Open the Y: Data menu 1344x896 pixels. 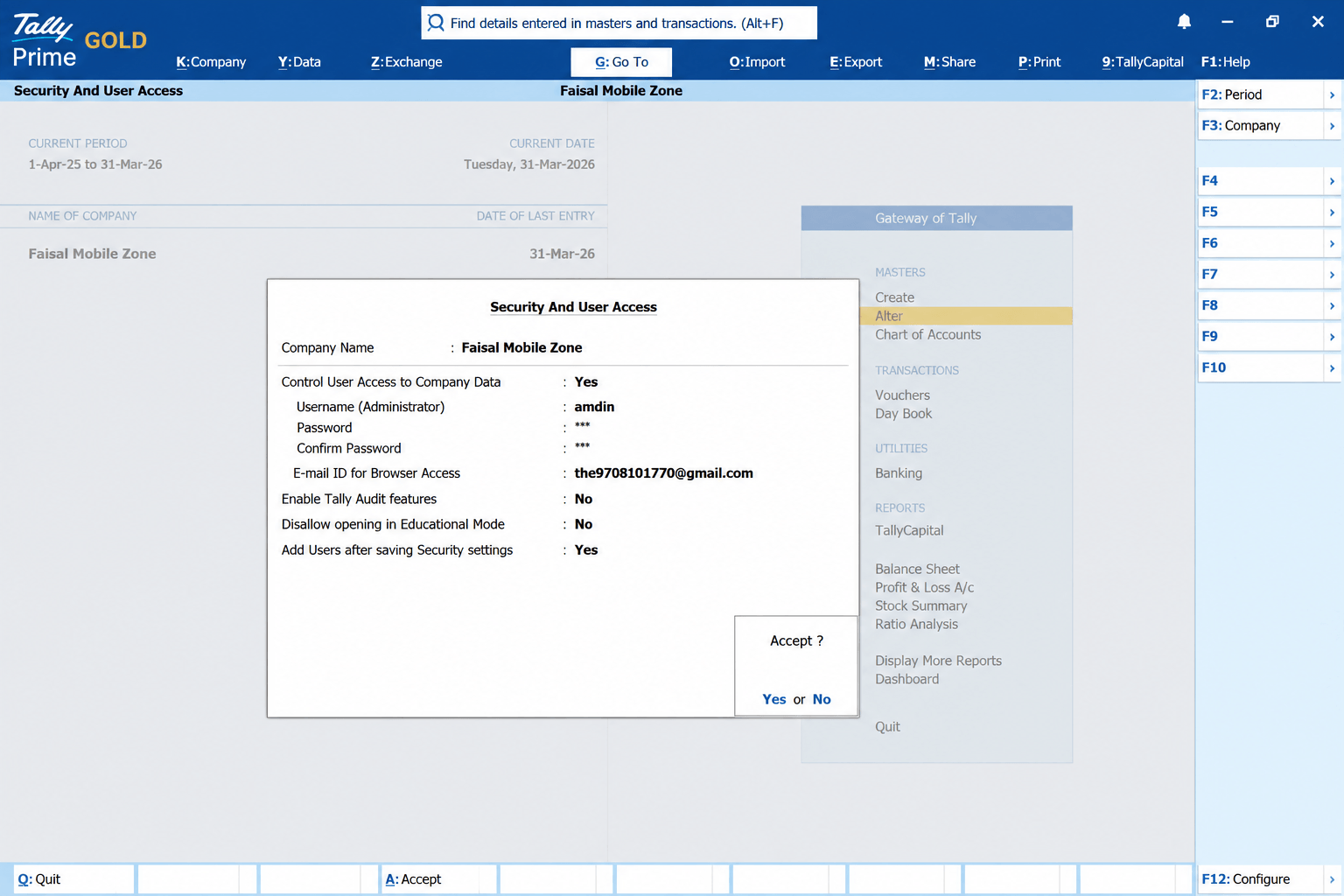299,62
